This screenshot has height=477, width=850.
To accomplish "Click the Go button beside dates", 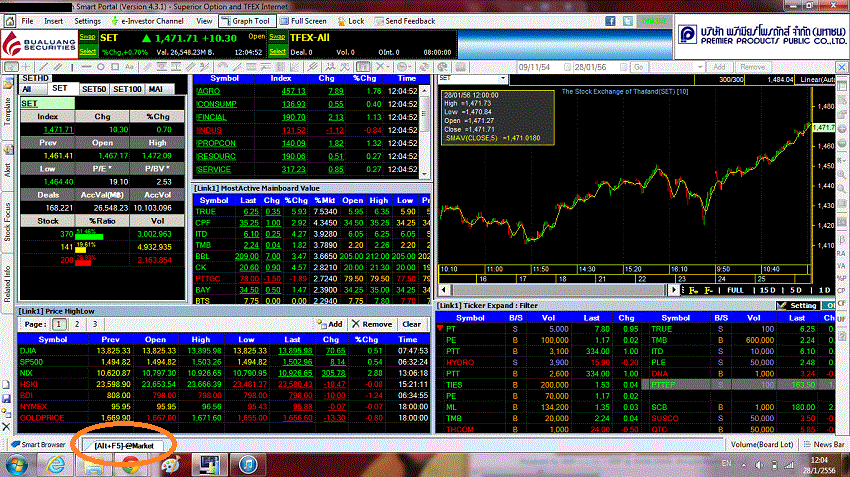I will (639, 67).
